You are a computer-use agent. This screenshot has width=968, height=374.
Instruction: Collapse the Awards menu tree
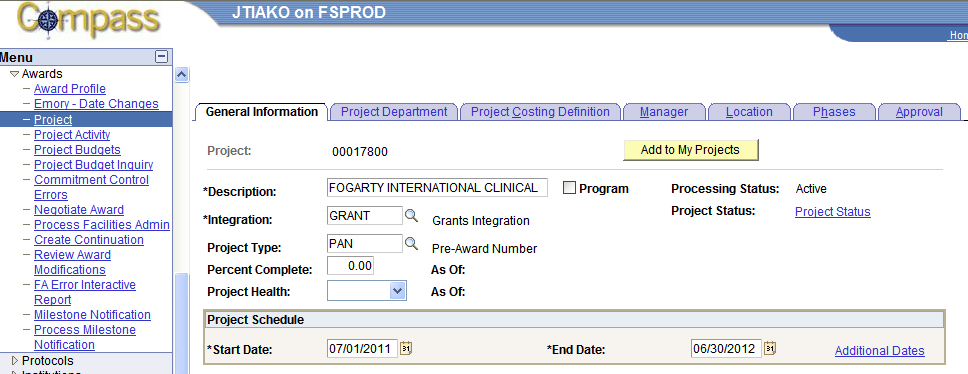(x=14, y=74)
